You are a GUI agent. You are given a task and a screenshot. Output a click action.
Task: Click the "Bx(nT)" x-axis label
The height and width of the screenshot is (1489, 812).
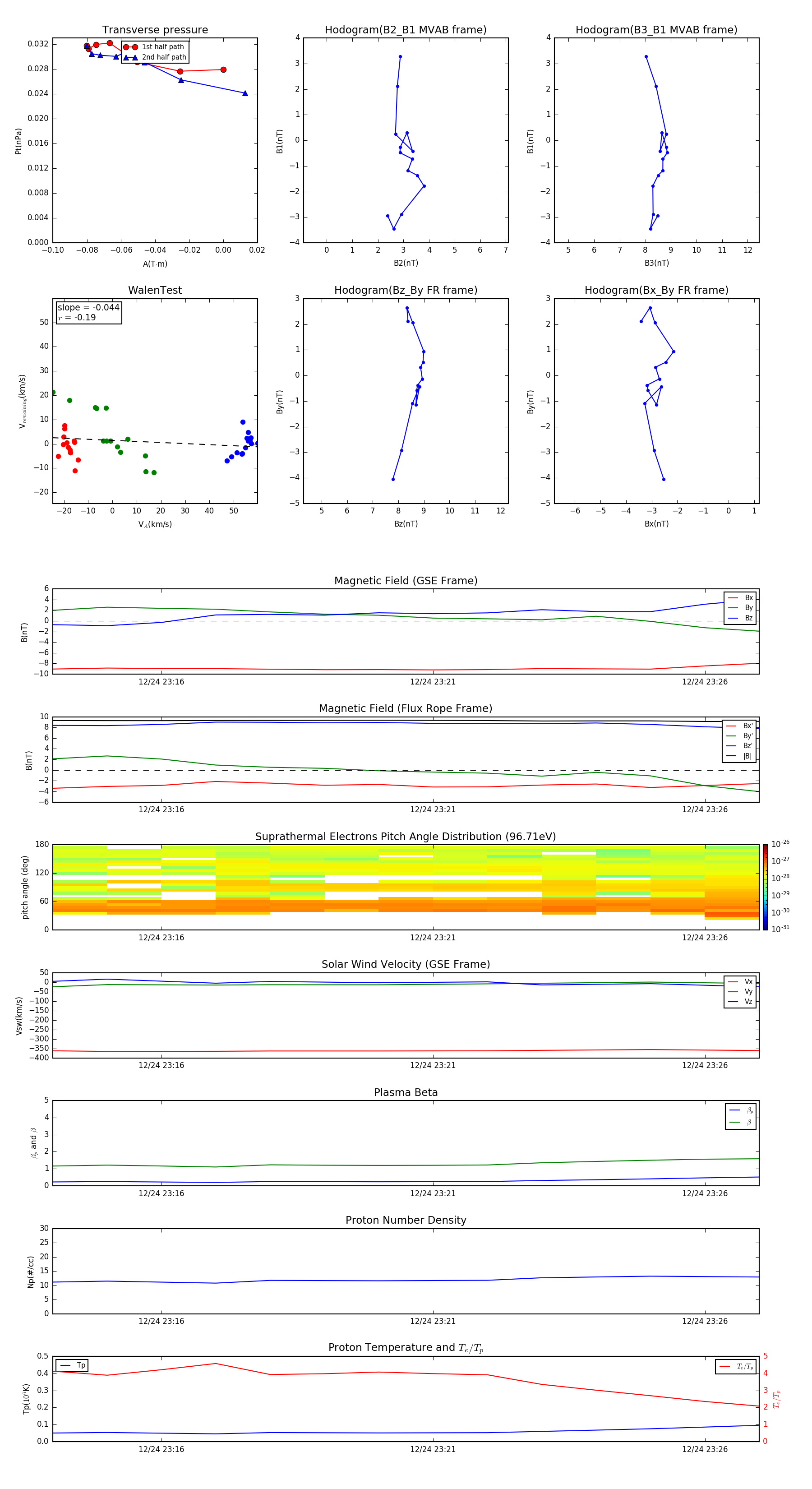pos(656,524)
